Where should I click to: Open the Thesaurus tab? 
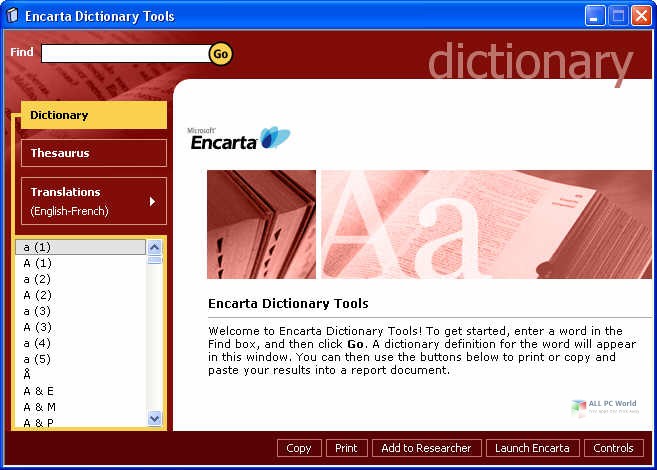click(x=94, y=153)
